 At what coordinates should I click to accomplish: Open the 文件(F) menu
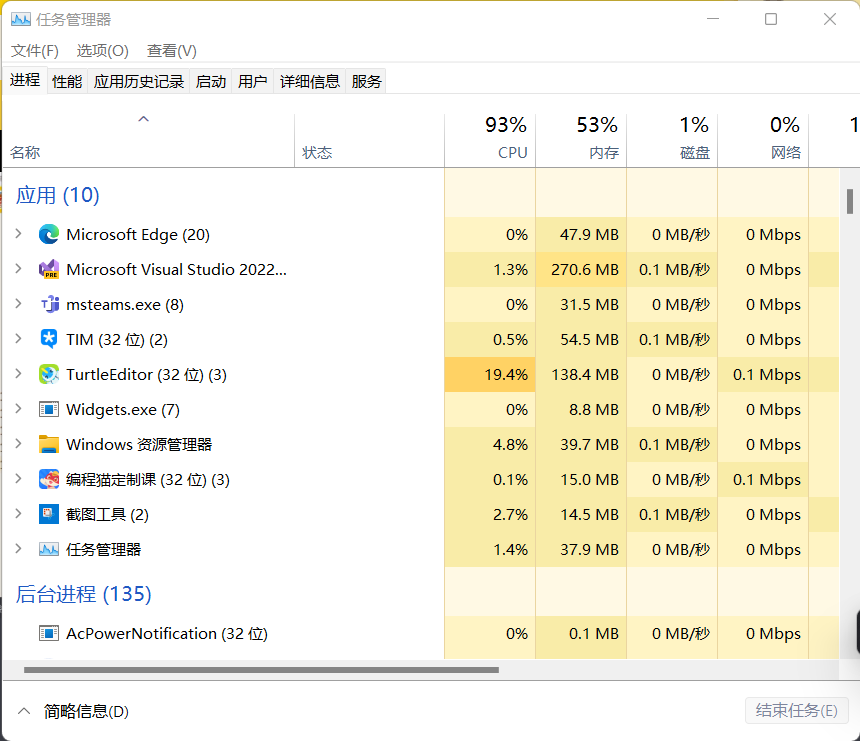click(35, 51)
